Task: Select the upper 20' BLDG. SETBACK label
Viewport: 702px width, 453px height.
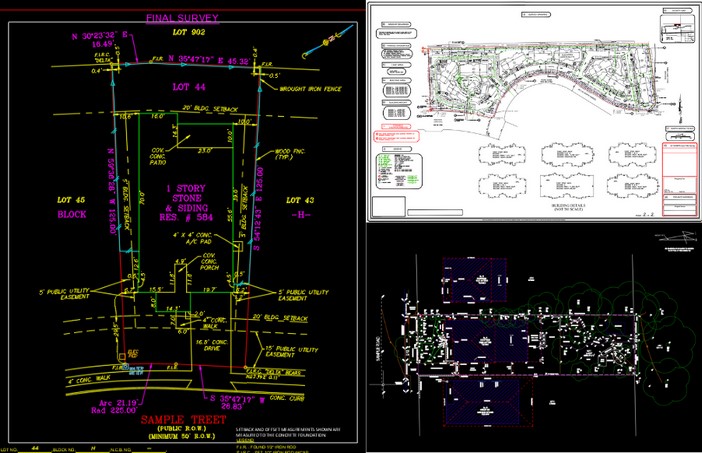Action: point(210,109)
